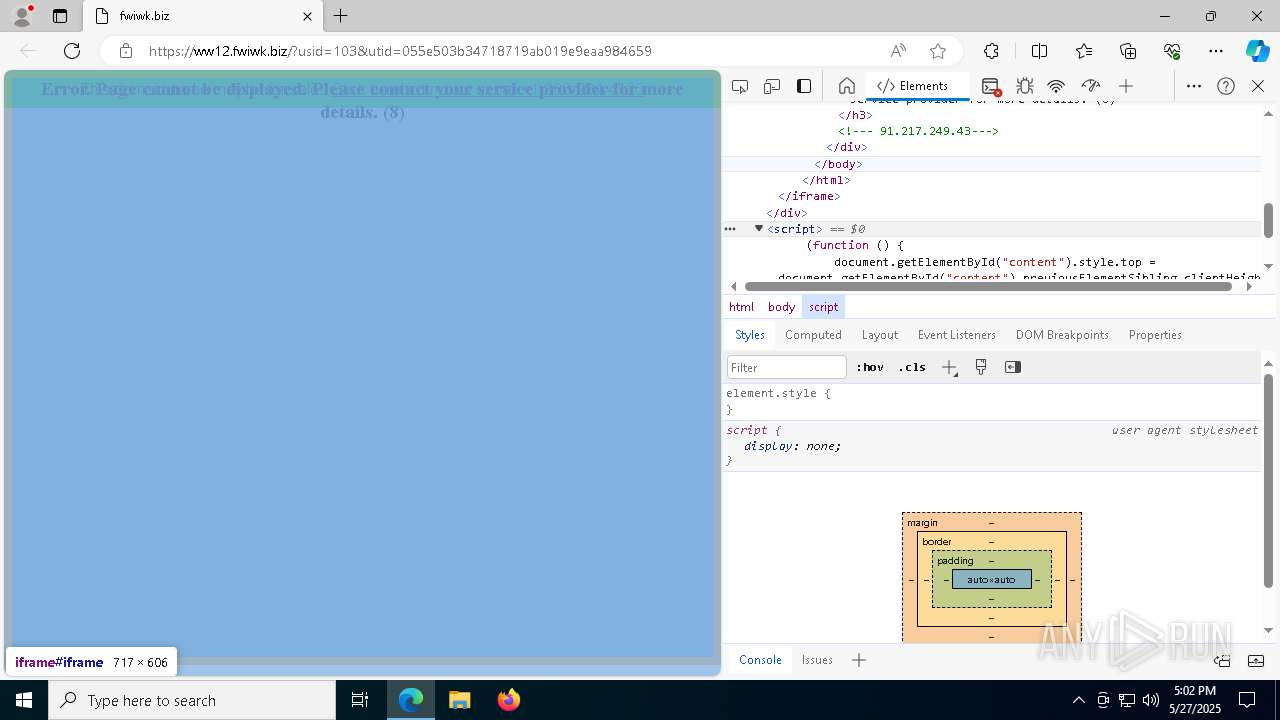Click the display: none style declaration
1280x720 pixels.
pyautogui.click(x=792, y=446)
